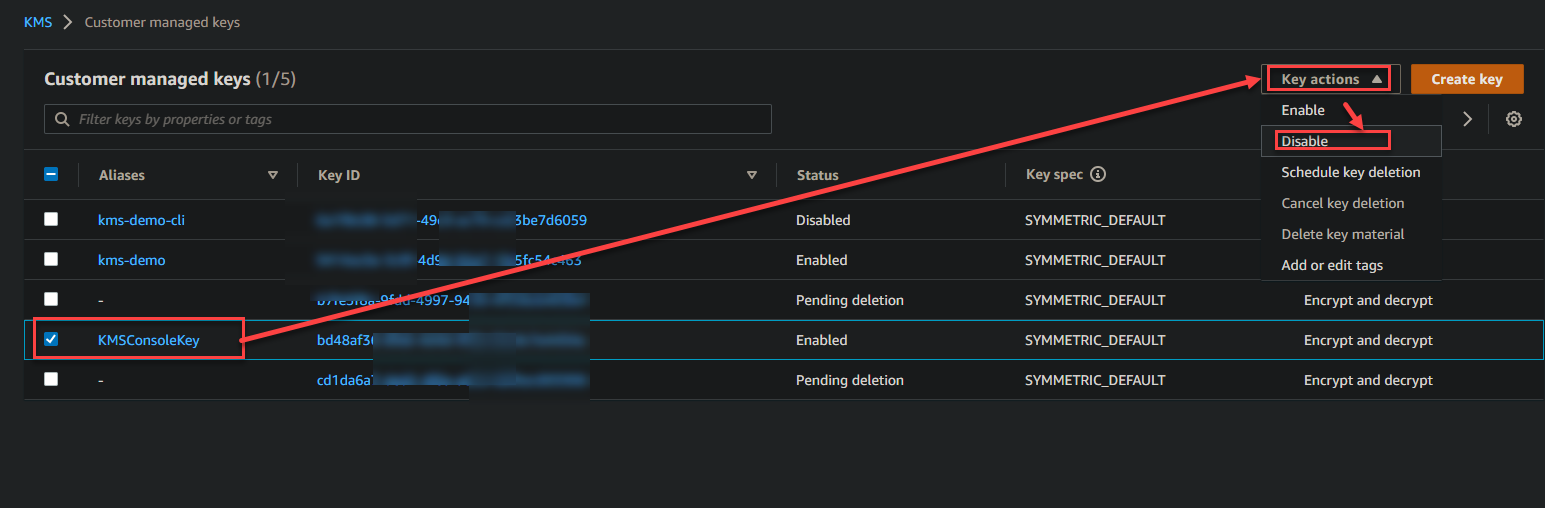Click the search magnifier icon in filter box

63,119
